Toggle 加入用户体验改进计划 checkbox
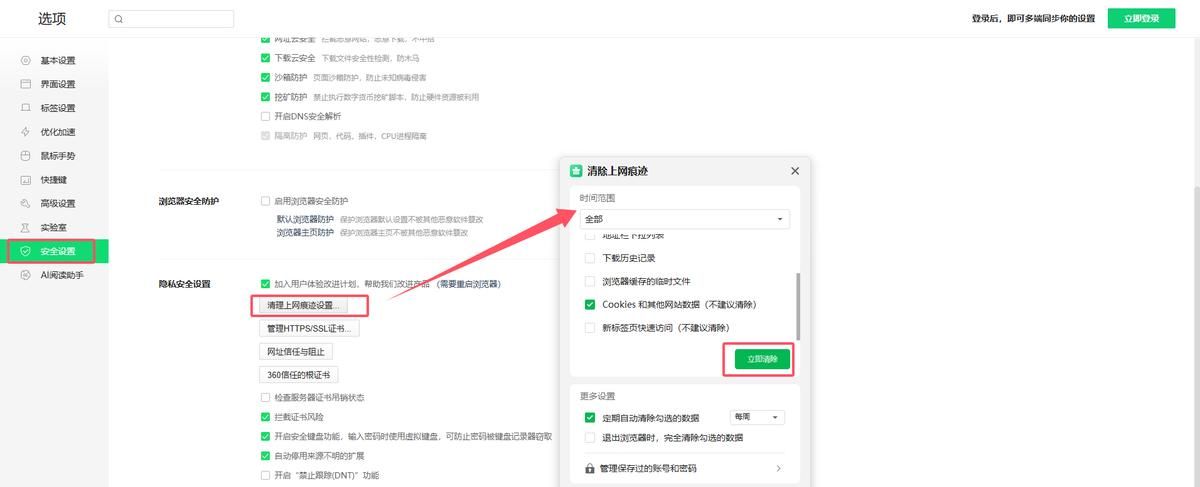The height and width of the screenshot is (487, 1200). click(265, 284)
